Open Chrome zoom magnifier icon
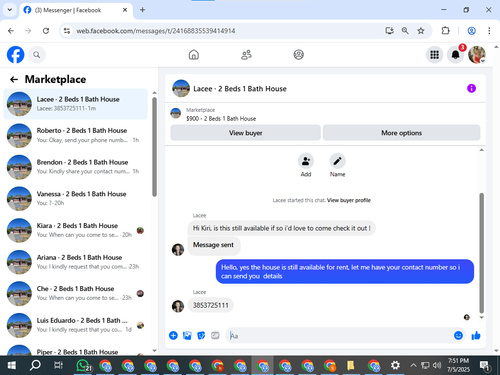The image size is (500, 375). click(x=405, y=31)
